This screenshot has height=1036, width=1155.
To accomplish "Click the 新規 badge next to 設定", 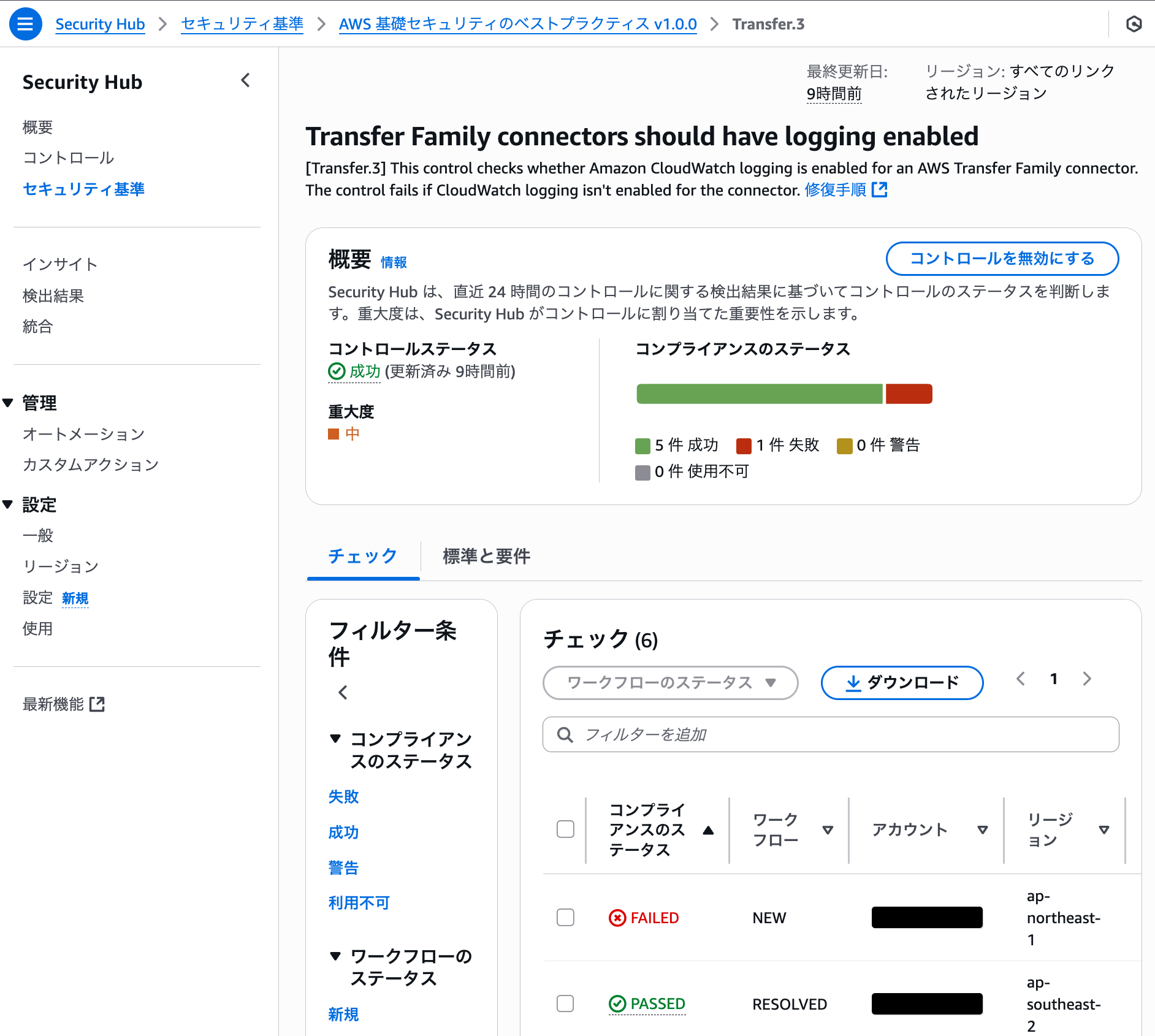I will pos(75,598).
